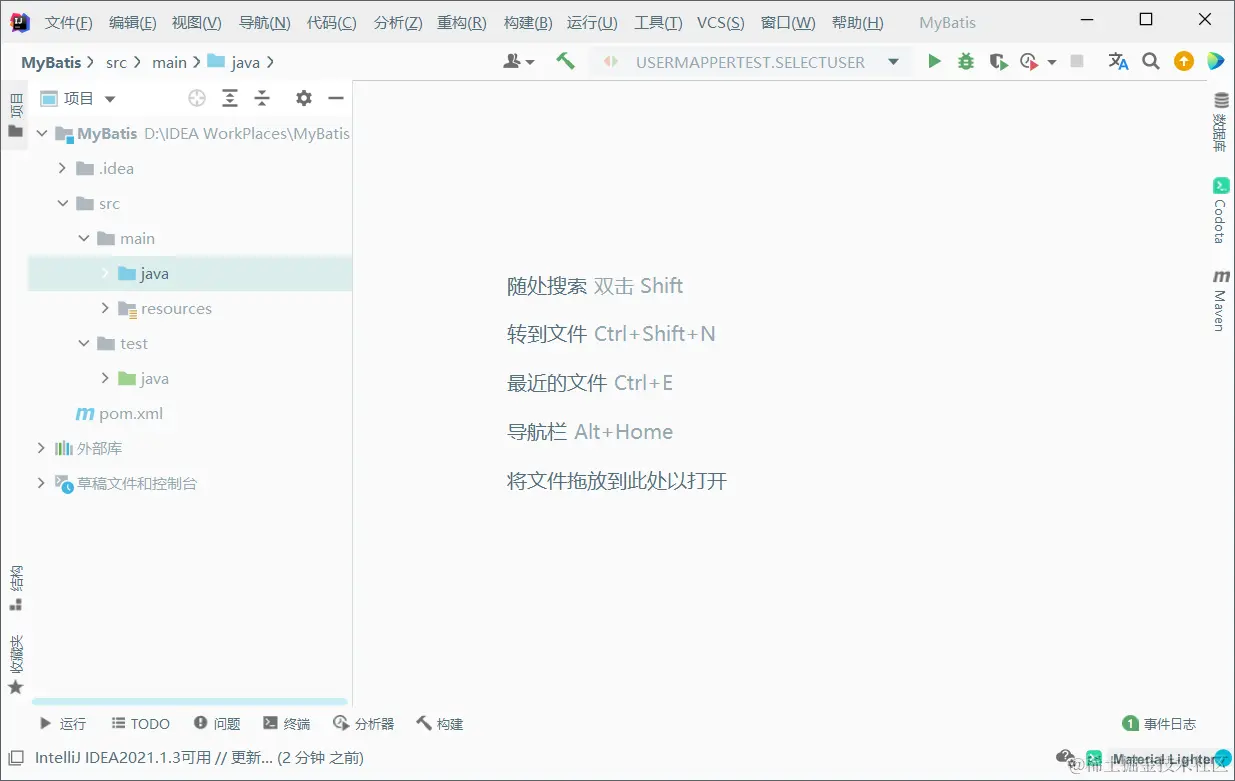Run USERMAPPERTEST.SELECTUSER with the green play icon
This screenshot has height=781, width=1235.
(x=934, y=62)
